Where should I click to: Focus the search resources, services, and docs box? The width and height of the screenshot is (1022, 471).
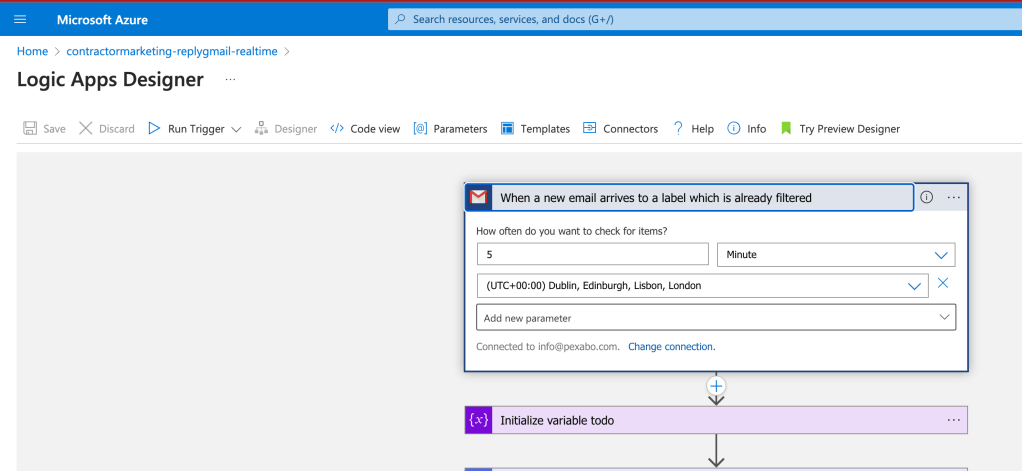704,20
